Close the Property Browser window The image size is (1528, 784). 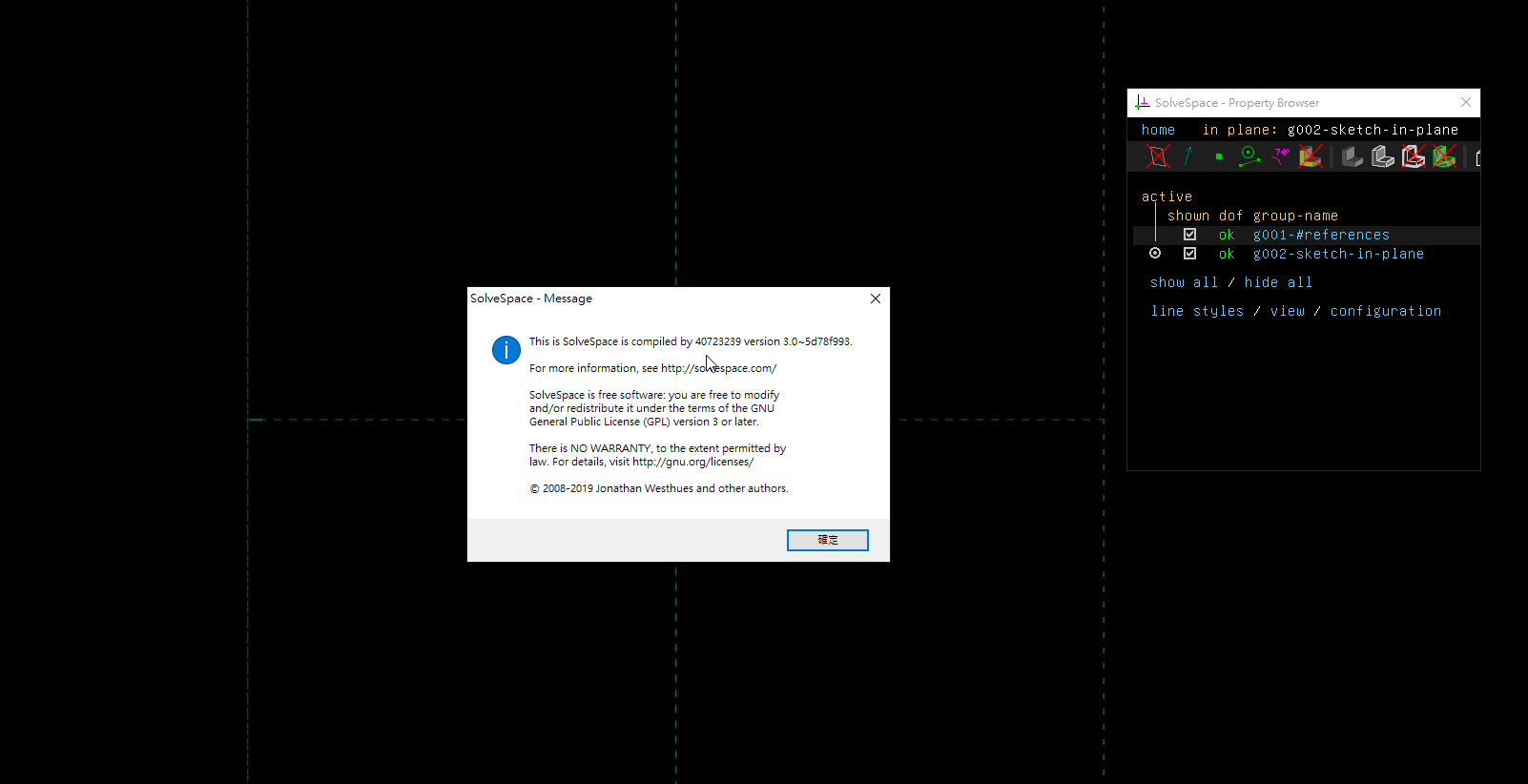point(1466,102)
